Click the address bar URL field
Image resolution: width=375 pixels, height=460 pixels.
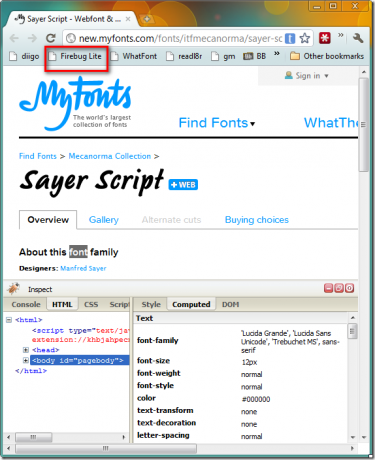pos(180,39)
